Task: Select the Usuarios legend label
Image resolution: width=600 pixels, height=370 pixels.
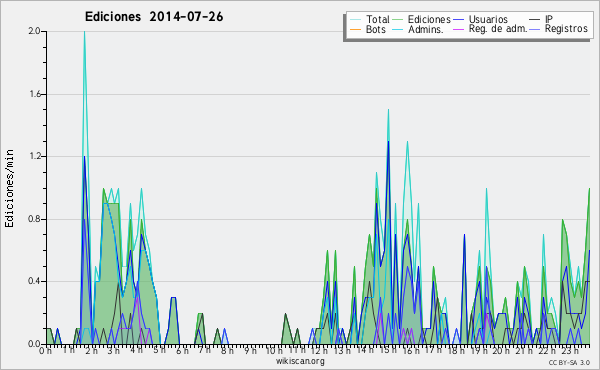Action: (488, 19)
